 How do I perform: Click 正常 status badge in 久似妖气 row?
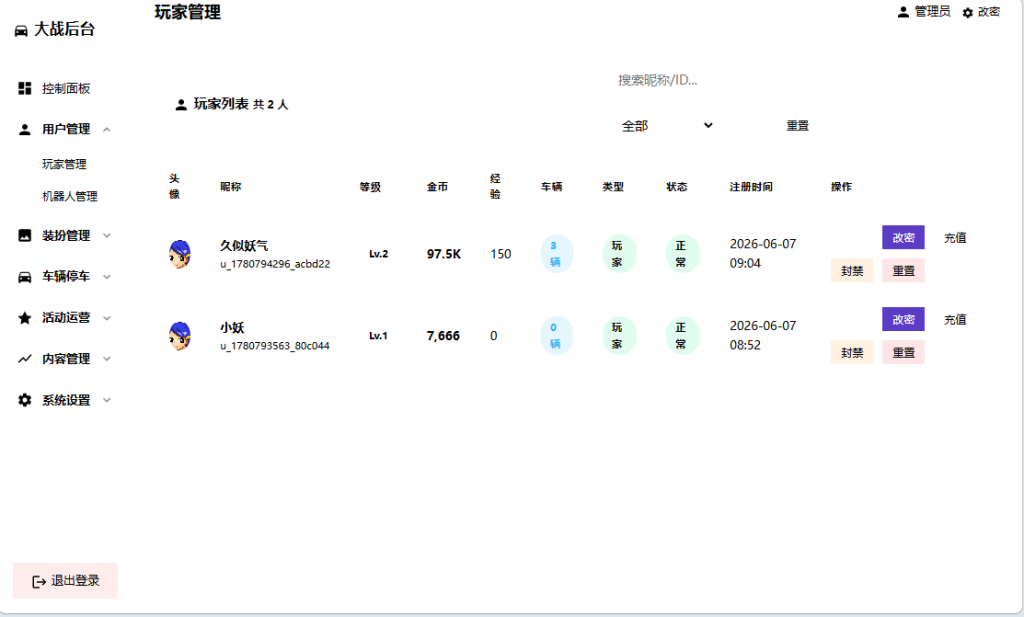point(682,253)
